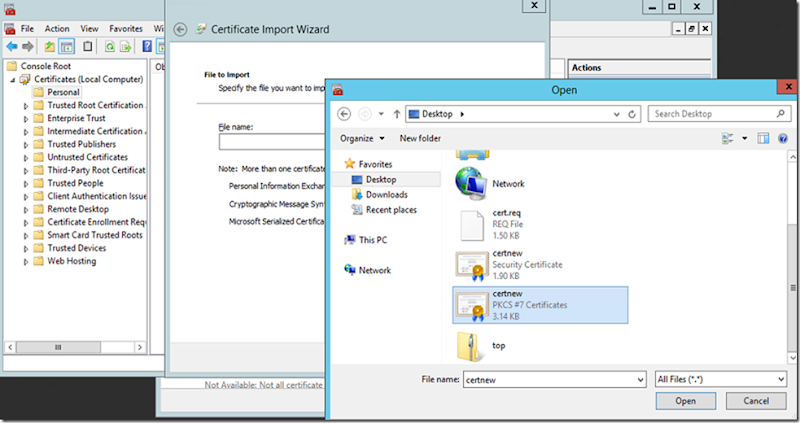
Task: Select Downloads in the navigation pane
Action: pyautogui.click(x=385, y=195)
